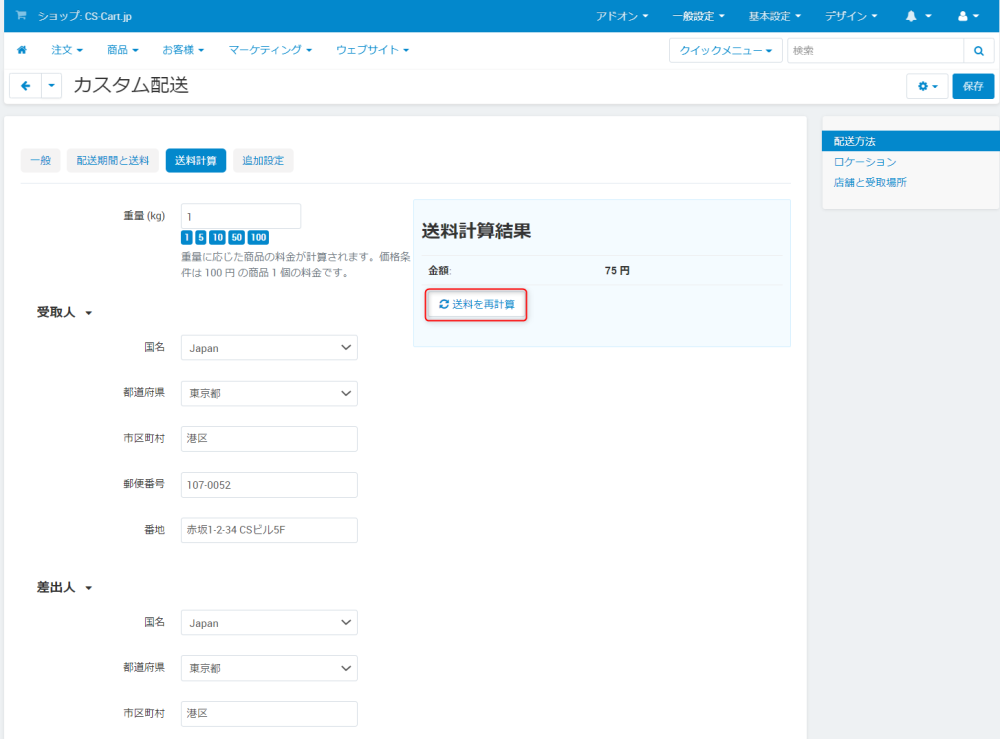Go to the home dashboard icon
This screenshot has height=739, width=1000.
[22, 50]
